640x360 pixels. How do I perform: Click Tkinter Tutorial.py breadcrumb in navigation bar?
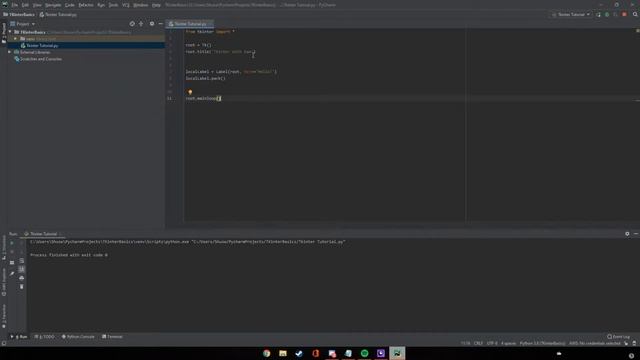pyautogui.click(x=58, y=15)
